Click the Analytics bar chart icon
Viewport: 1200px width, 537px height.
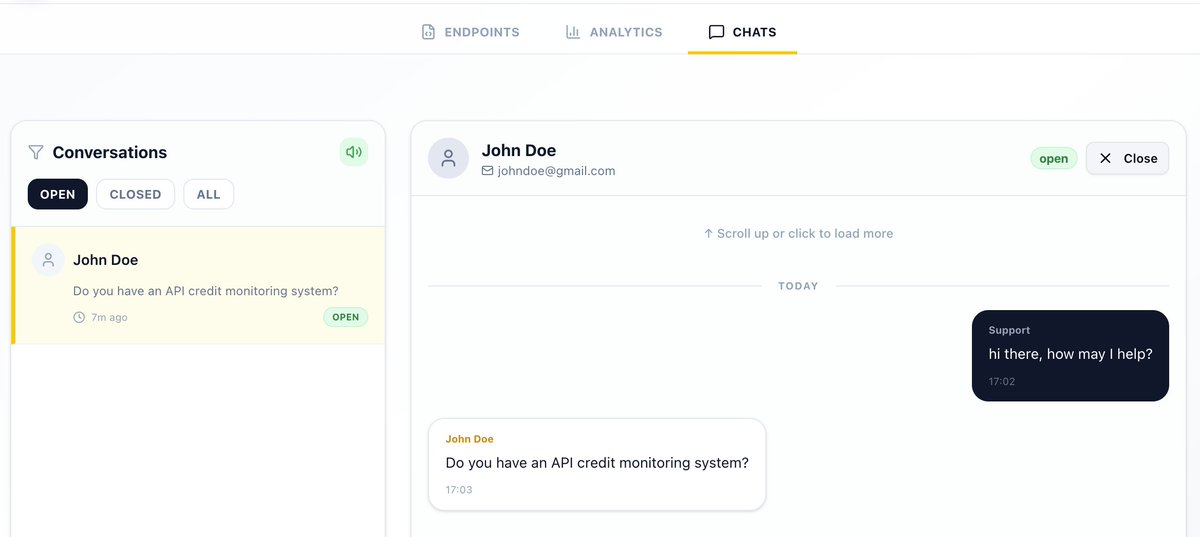(x=573, y=32)
